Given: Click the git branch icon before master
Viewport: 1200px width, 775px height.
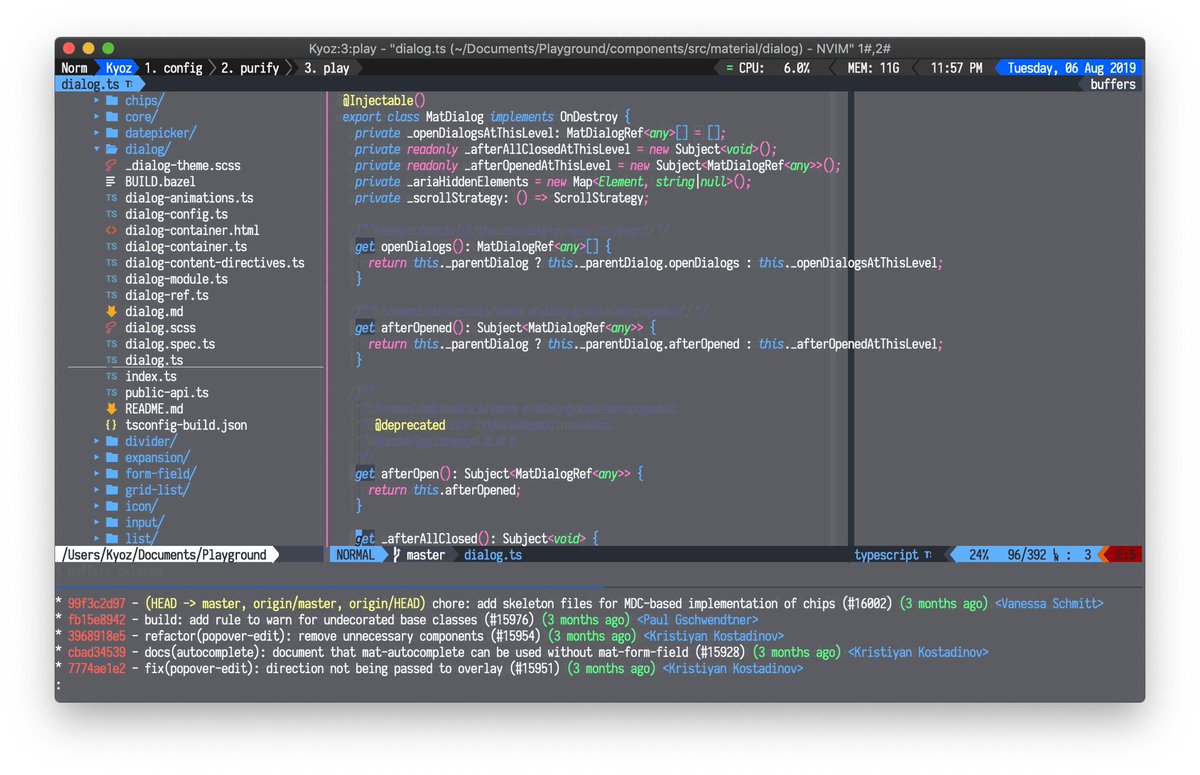Looking at the screenshot, I should tap(397, 555).
